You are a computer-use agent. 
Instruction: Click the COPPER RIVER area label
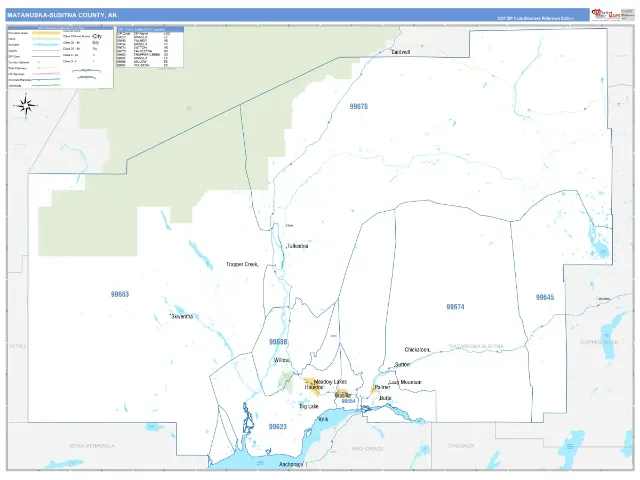click(600, 342)
